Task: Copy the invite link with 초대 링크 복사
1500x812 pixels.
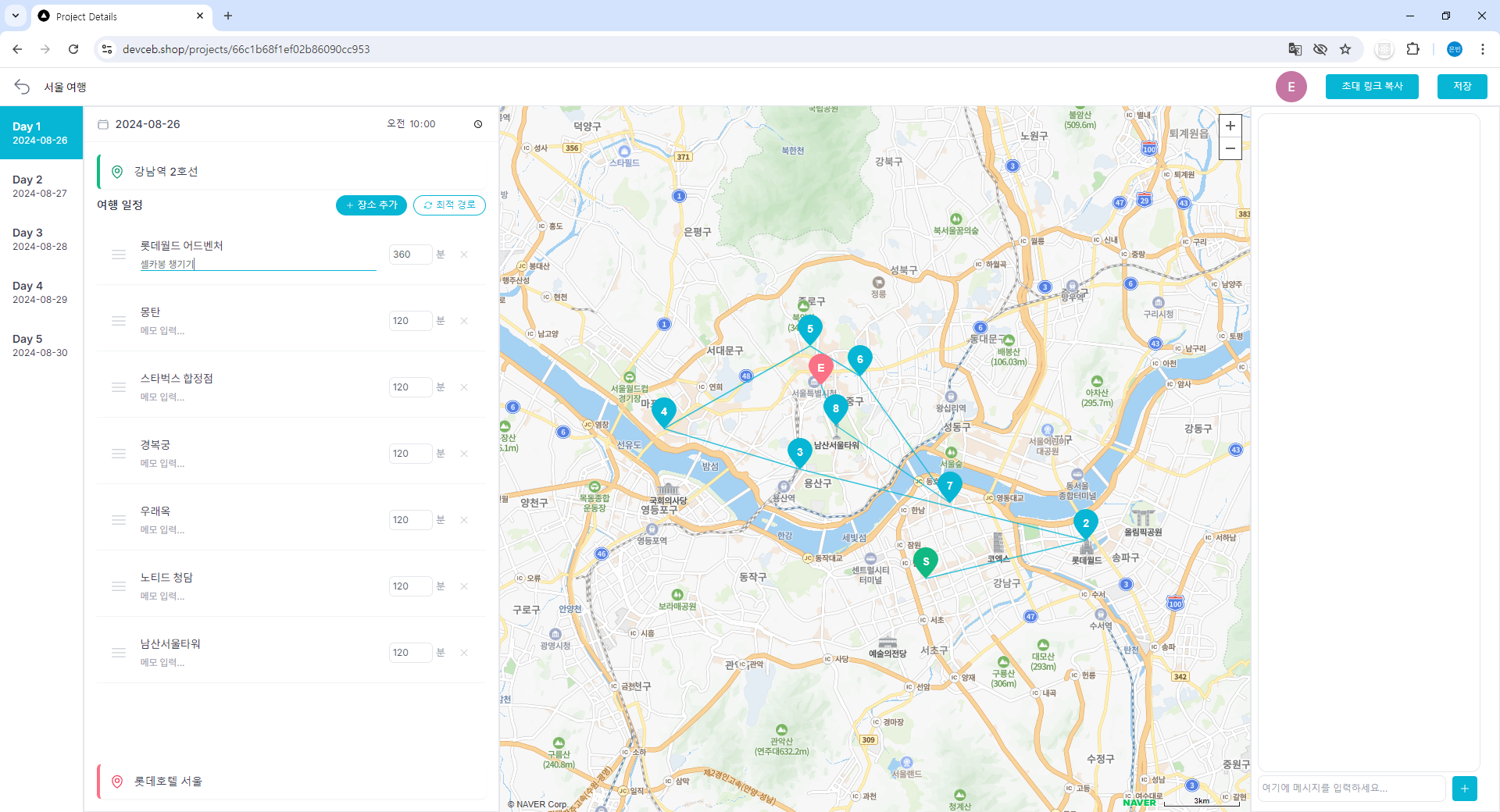Action: point(1372,86)
